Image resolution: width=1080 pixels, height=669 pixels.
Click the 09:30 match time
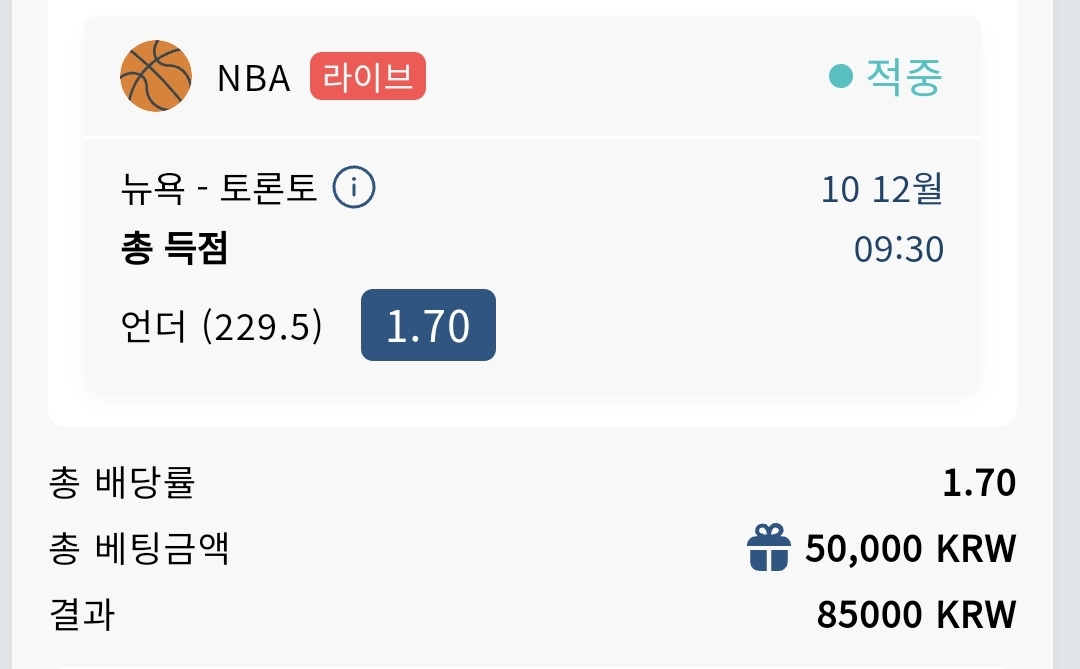[899, 249]
